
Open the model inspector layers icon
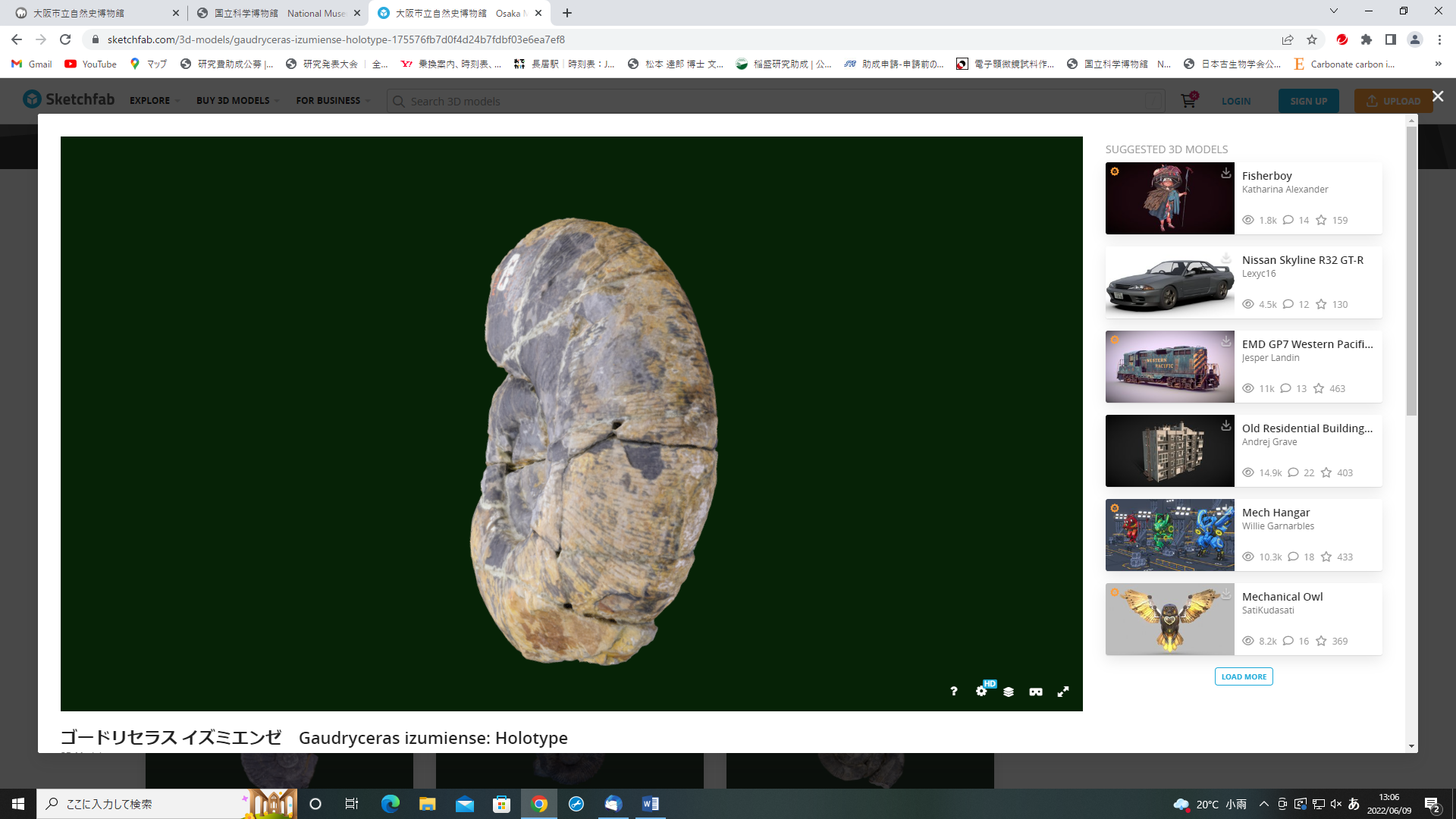click(x=1009, y=692)
